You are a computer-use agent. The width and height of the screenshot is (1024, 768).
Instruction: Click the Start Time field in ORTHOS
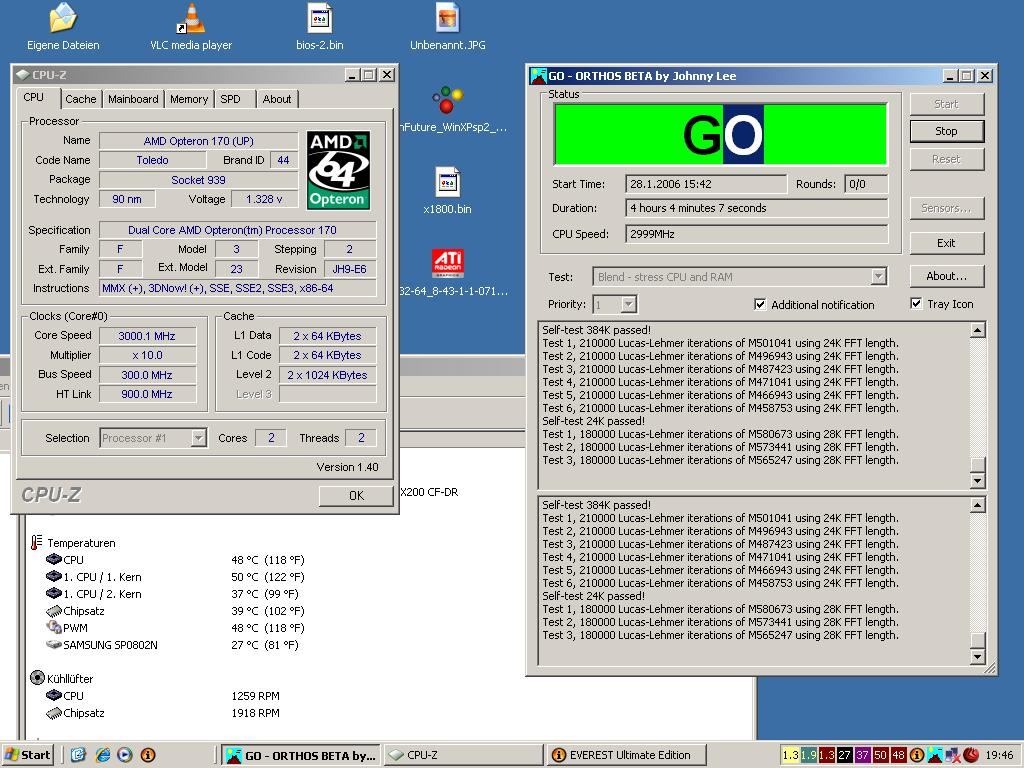click(x=706, y=184)
